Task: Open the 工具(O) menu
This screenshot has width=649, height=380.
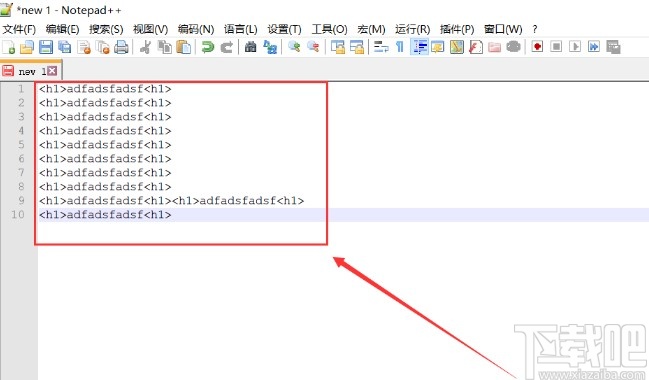Action: (x=329, y=29)
